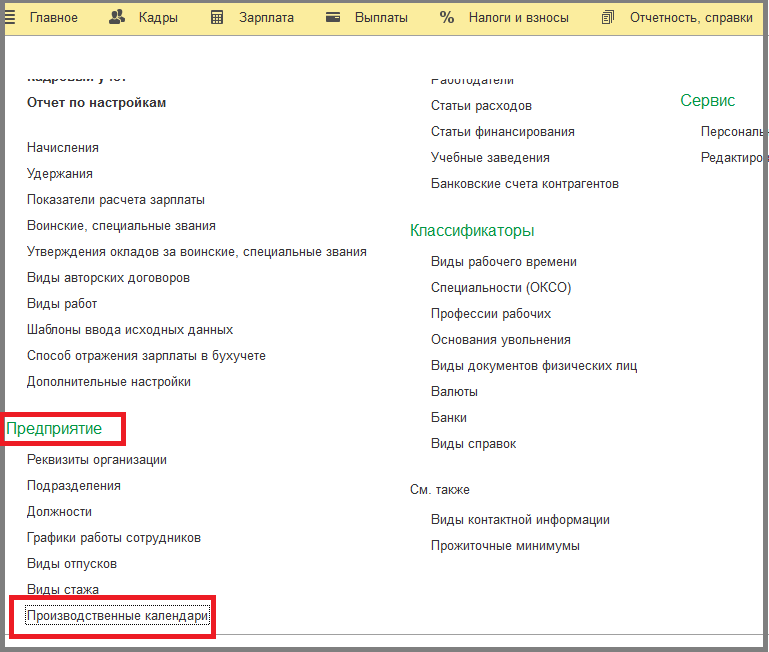769x652 pixels.
Task: Click the Выплаты card icon
Action: point(333,18)
